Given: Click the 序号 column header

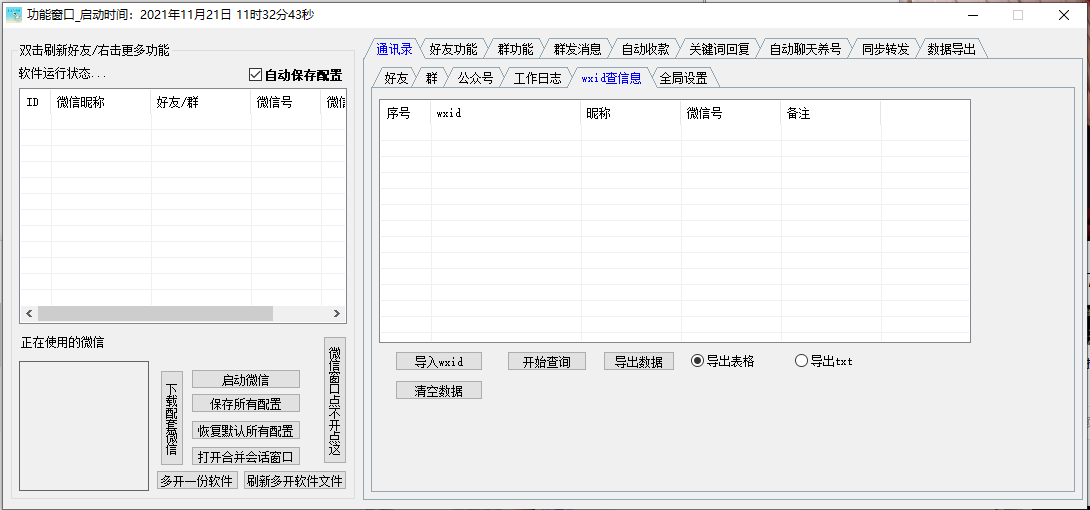Looking at the screenshot, I should tap(405, 113).
